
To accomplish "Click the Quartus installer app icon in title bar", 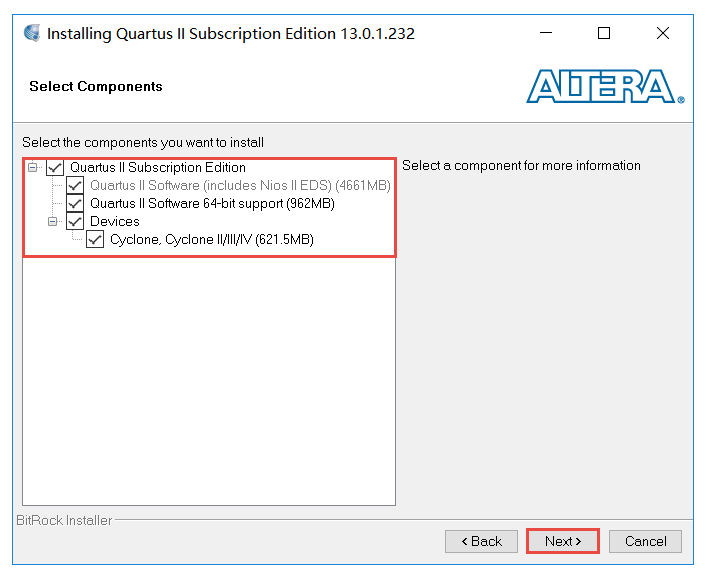I will [32, 33].
